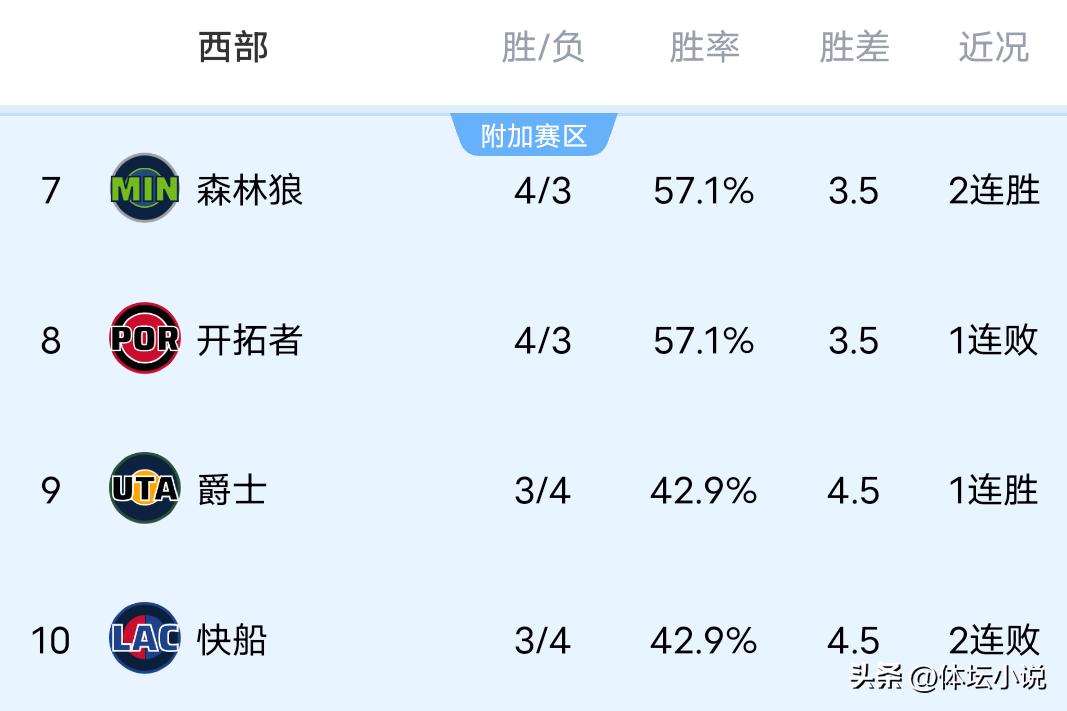Open the 森林狼 team name
This screenshot has height=711, width=1067.
coord(249,190)
